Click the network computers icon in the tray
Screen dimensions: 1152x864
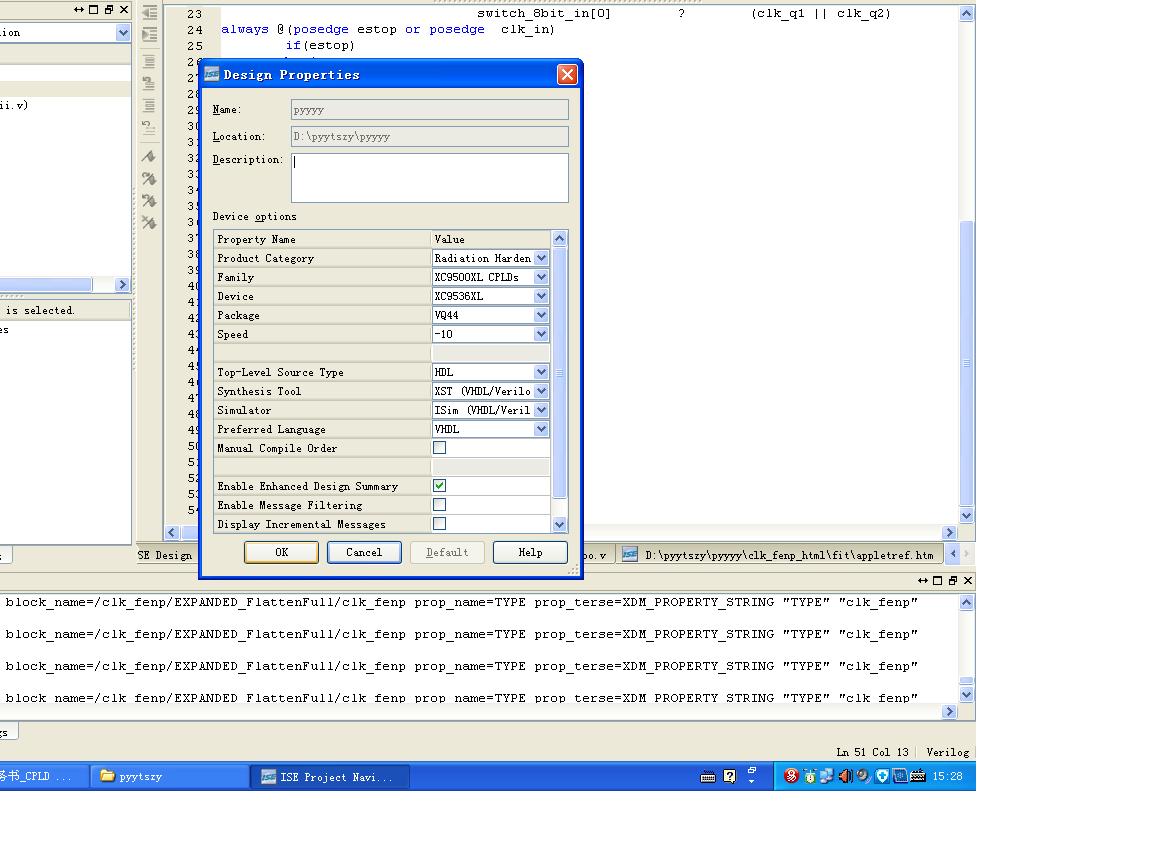827,776
